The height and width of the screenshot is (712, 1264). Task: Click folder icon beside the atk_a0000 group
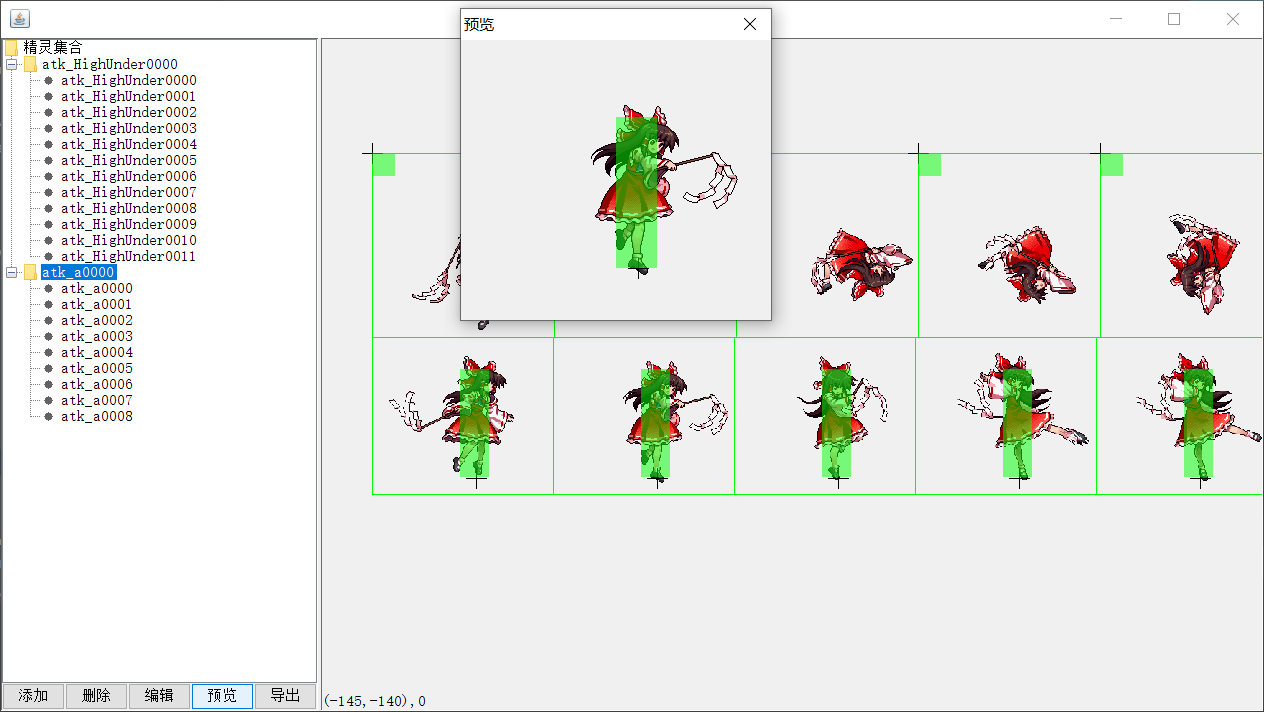[x=30, y=272]
